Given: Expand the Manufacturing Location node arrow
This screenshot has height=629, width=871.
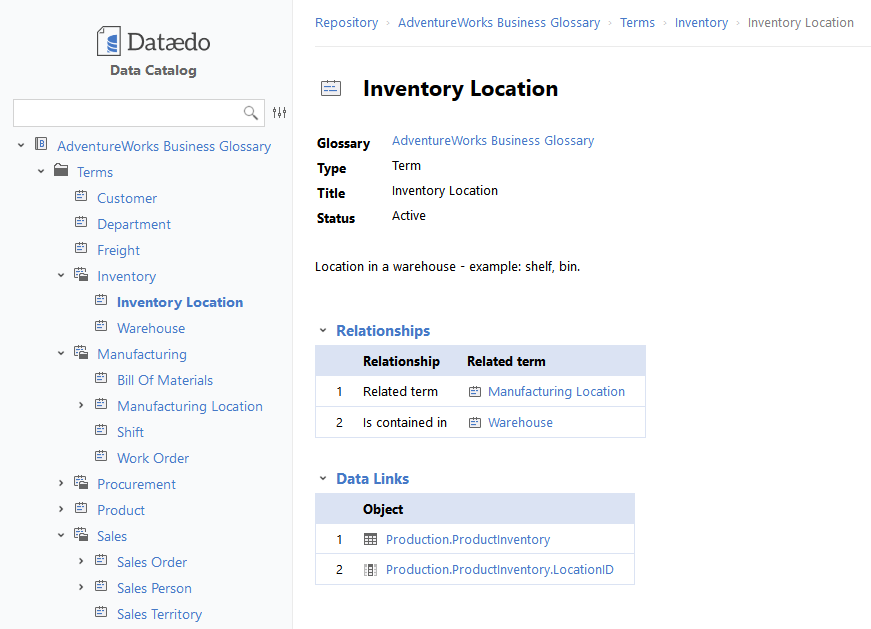Looking at the screenshot, I should click(x=81, y=406).
